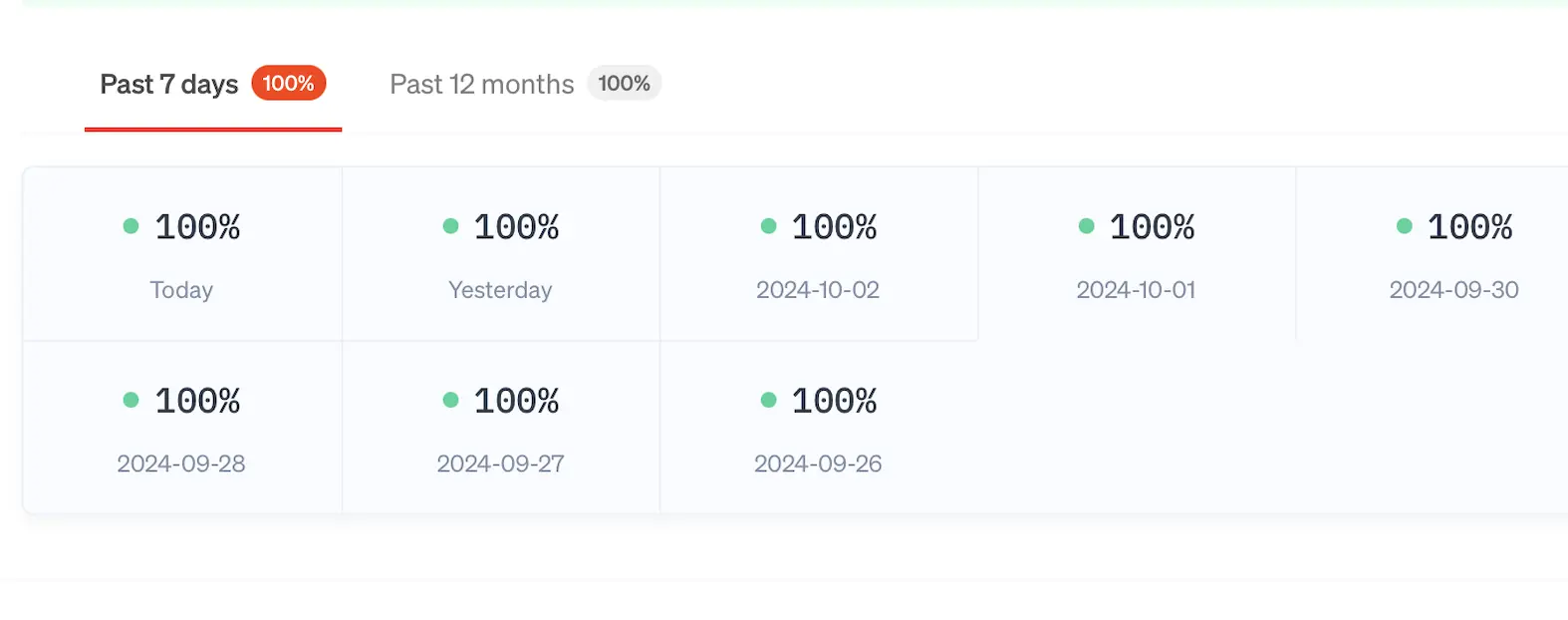The image size is (1568, 620).
Task: Click the red underline below Past 7 days
Action: [212, 129]
